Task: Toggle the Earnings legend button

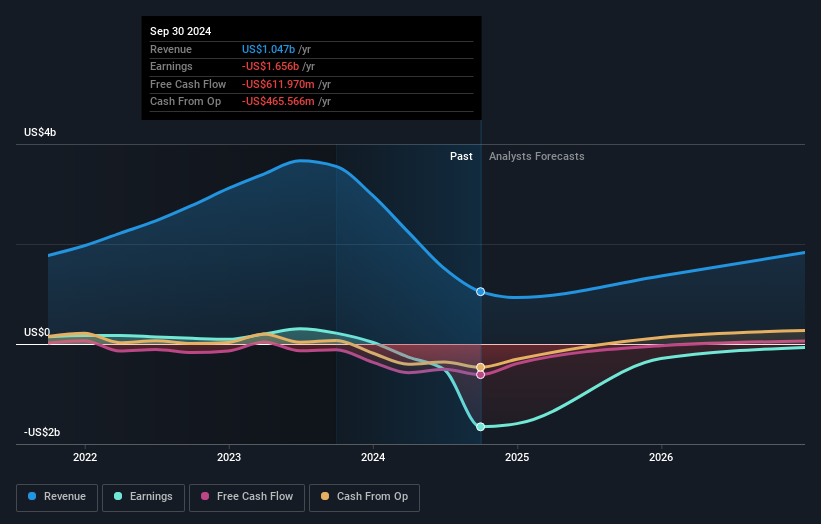Action: click(143, 497)
